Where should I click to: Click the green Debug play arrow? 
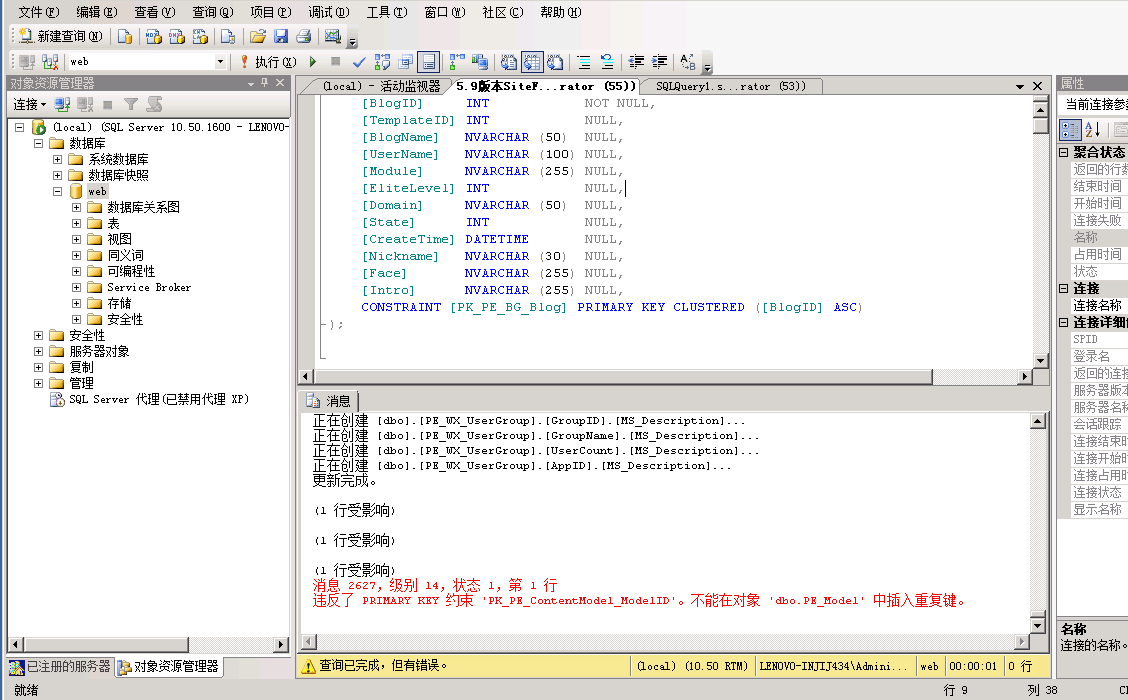coord(313,62)
